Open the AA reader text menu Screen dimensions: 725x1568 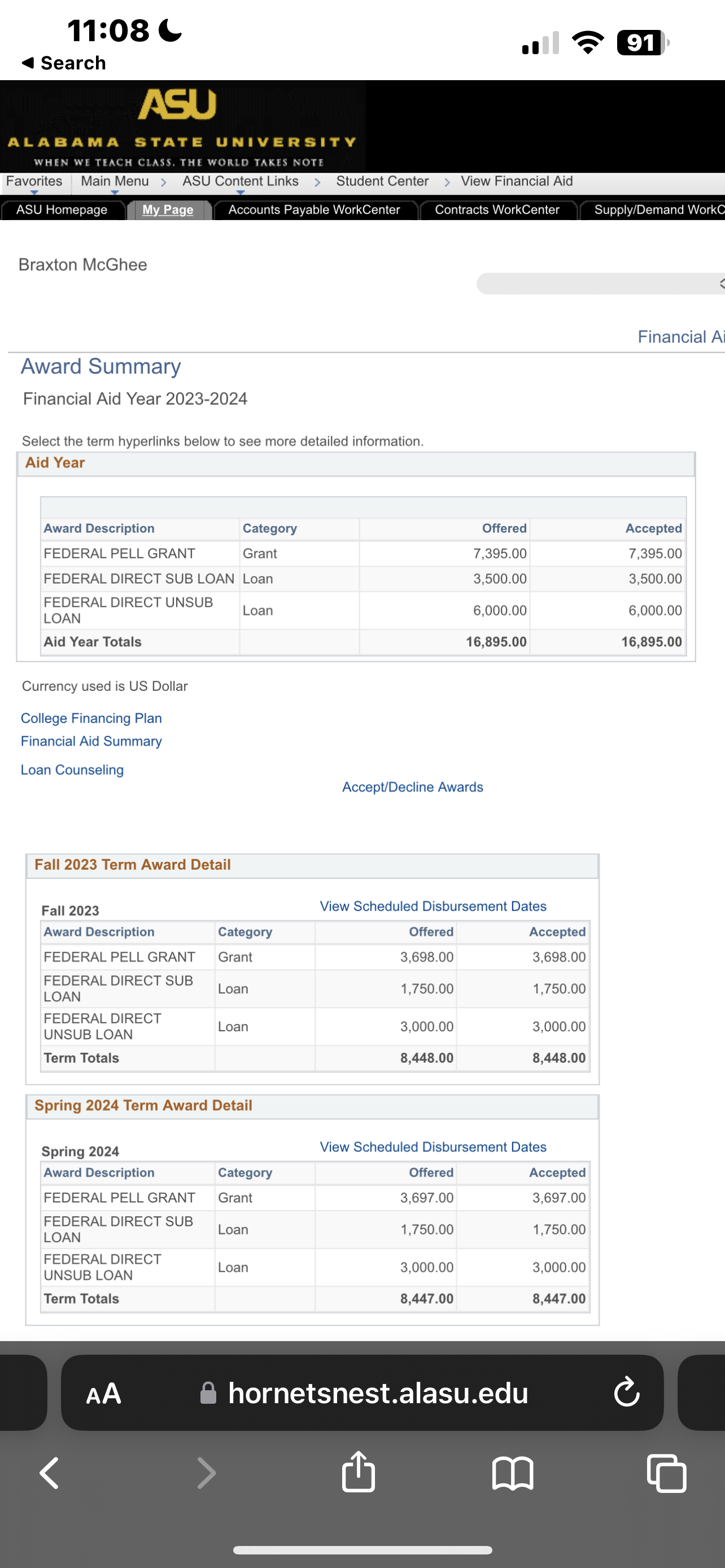click(x=103, y=1393)
